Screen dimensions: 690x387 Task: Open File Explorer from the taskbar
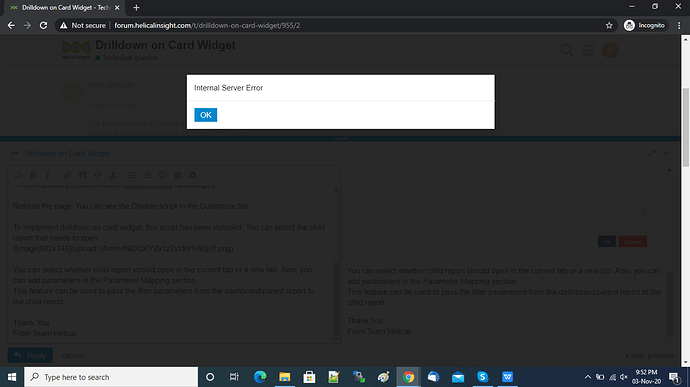point(285,377)
